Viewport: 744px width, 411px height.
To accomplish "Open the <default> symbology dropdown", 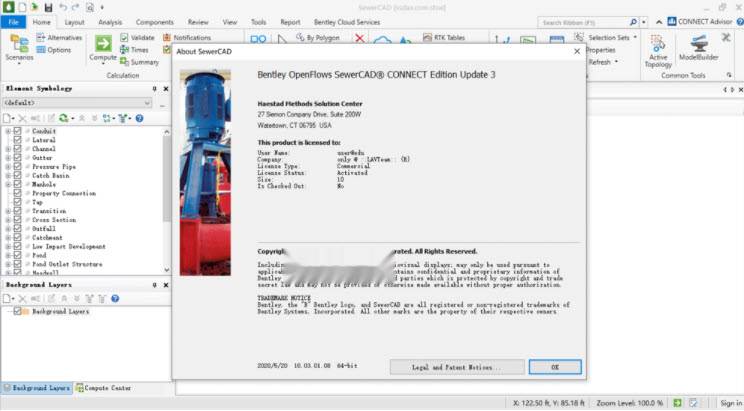I will [77, 103].
